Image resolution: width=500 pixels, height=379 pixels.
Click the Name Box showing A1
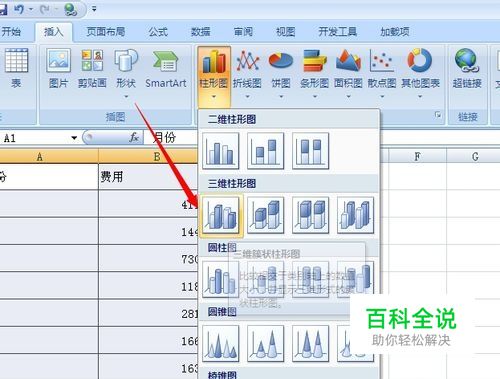click(35, 138)
